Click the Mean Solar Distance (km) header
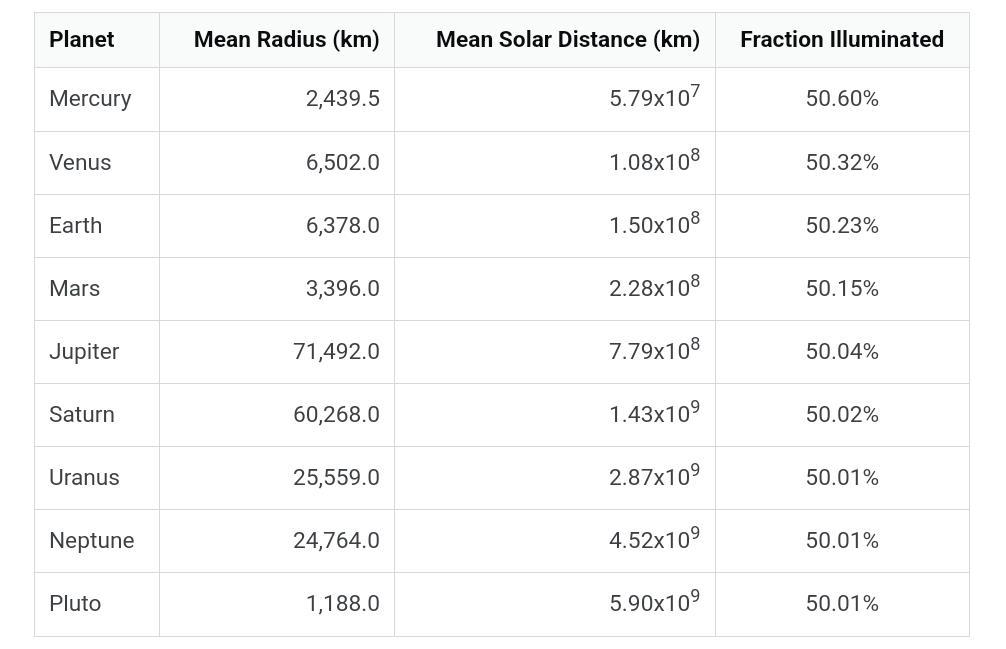Viewport: 1006px width, 649px height. click(x=568, y=40)
